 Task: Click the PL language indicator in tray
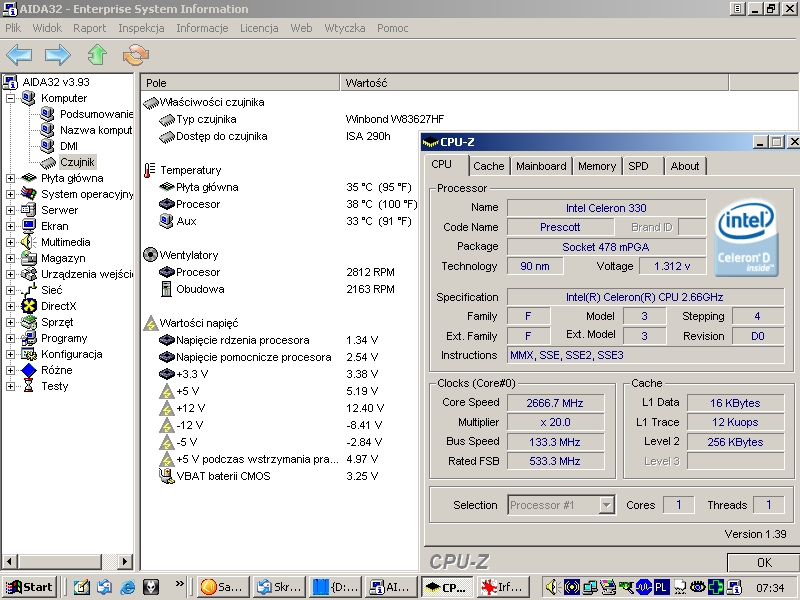tap(663, 587)
